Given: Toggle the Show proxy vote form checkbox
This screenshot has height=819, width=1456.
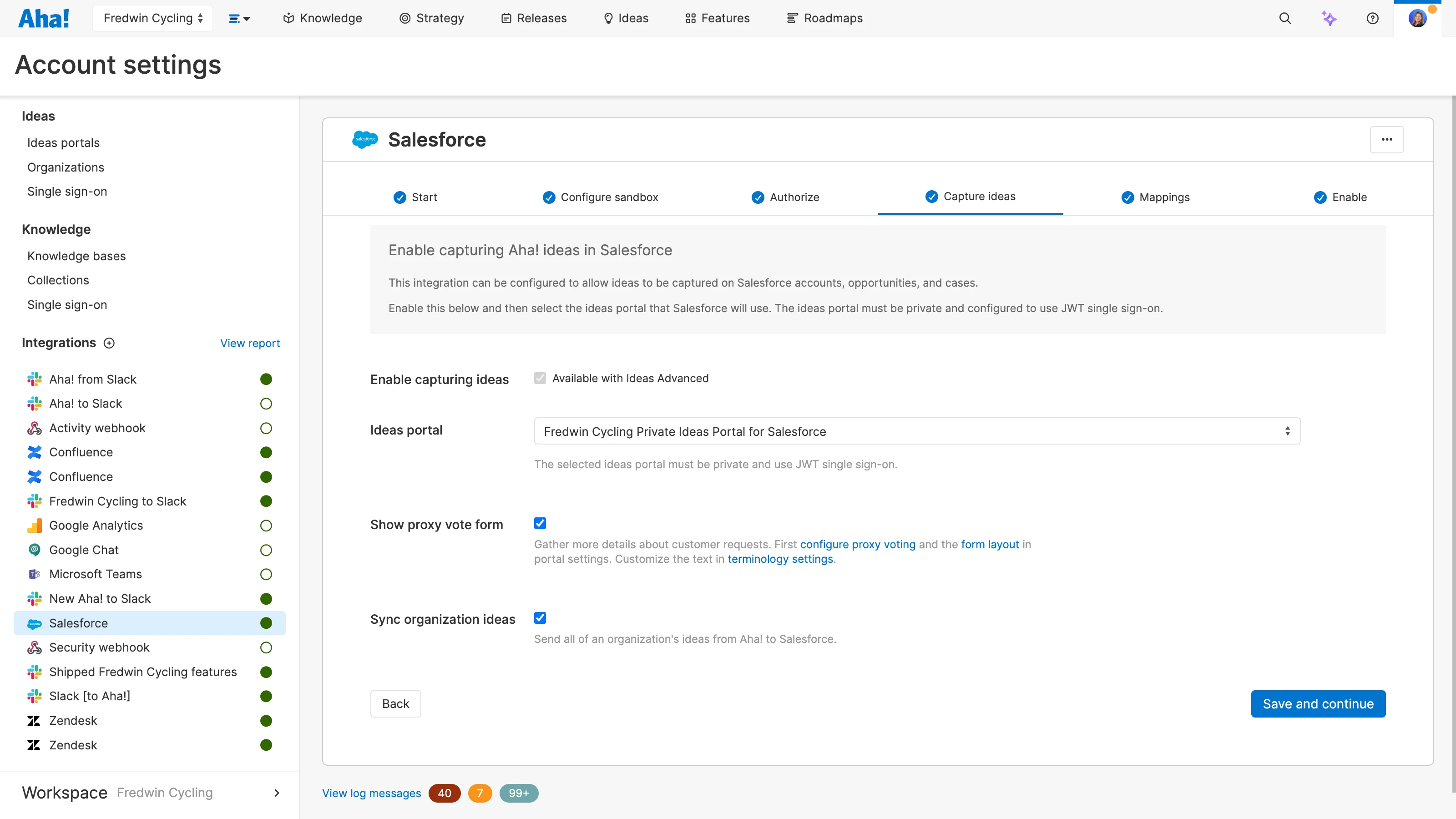Looking at the screenshot, I should tap(540, 523).
